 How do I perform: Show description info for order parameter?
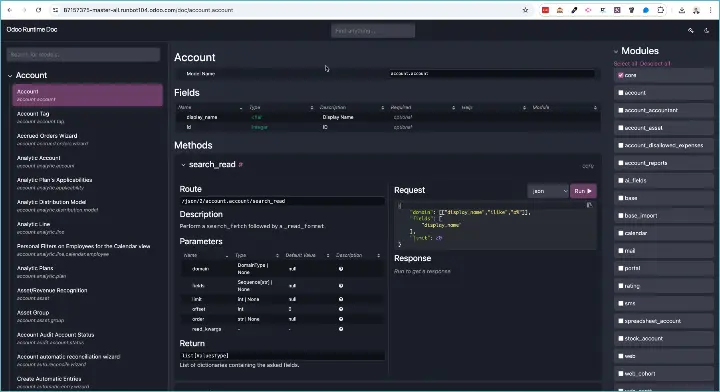point(341,319)
